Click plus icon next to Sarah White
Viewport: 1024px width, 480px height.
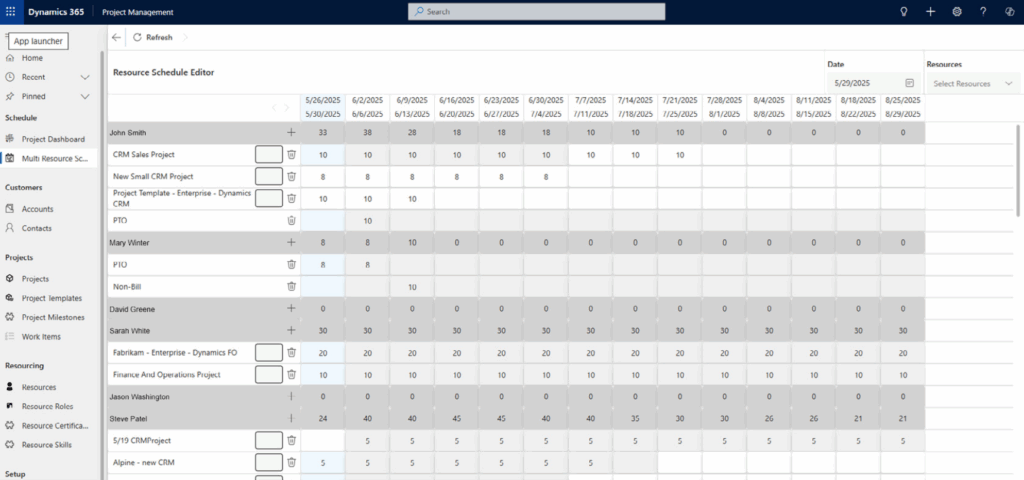click(x=292, y=330)
